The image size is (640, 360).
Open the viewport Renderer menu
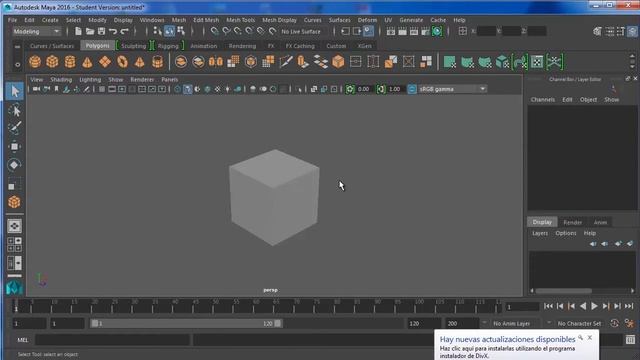(x=142, y=80)
